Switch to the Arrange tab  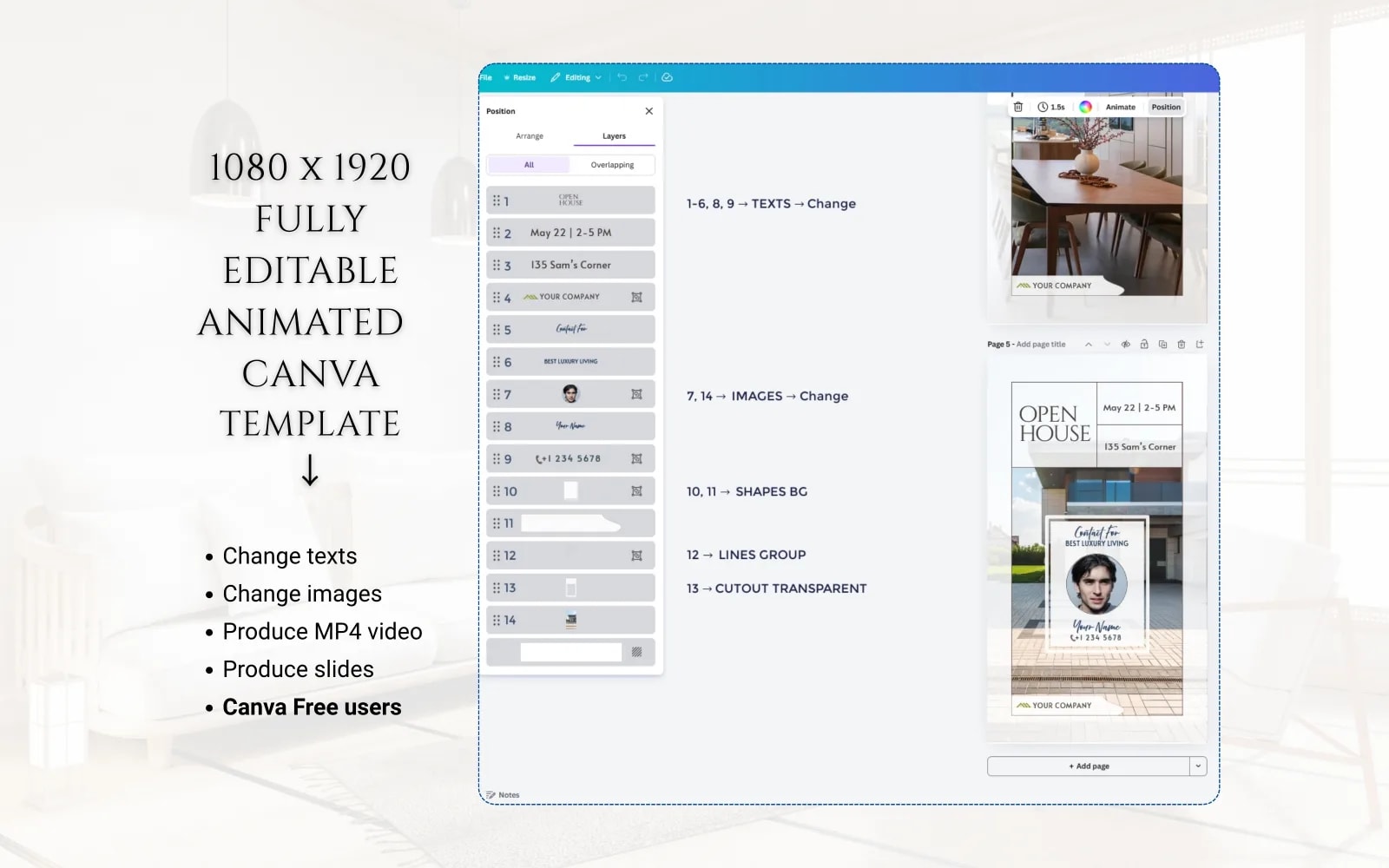(530, 136)
